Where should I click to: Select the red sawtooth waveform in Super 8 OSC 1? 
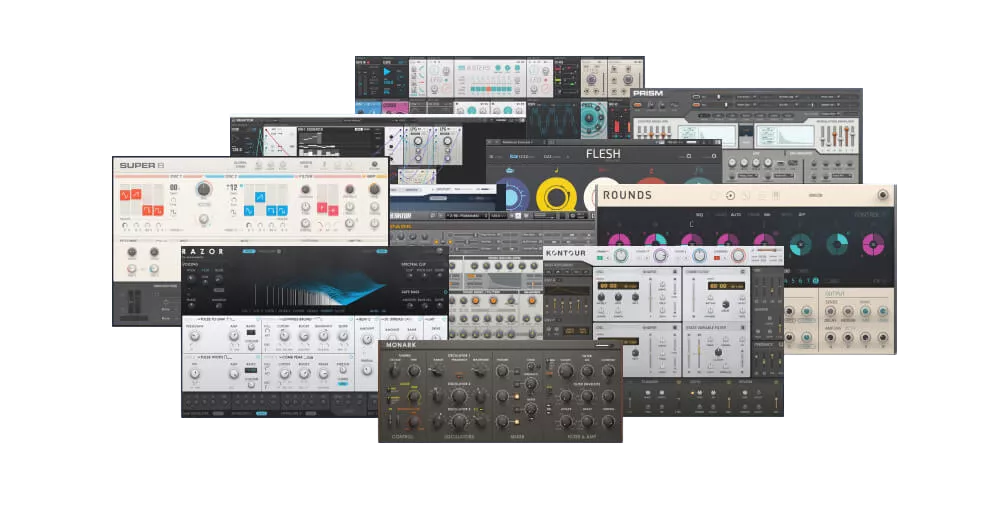136,194
